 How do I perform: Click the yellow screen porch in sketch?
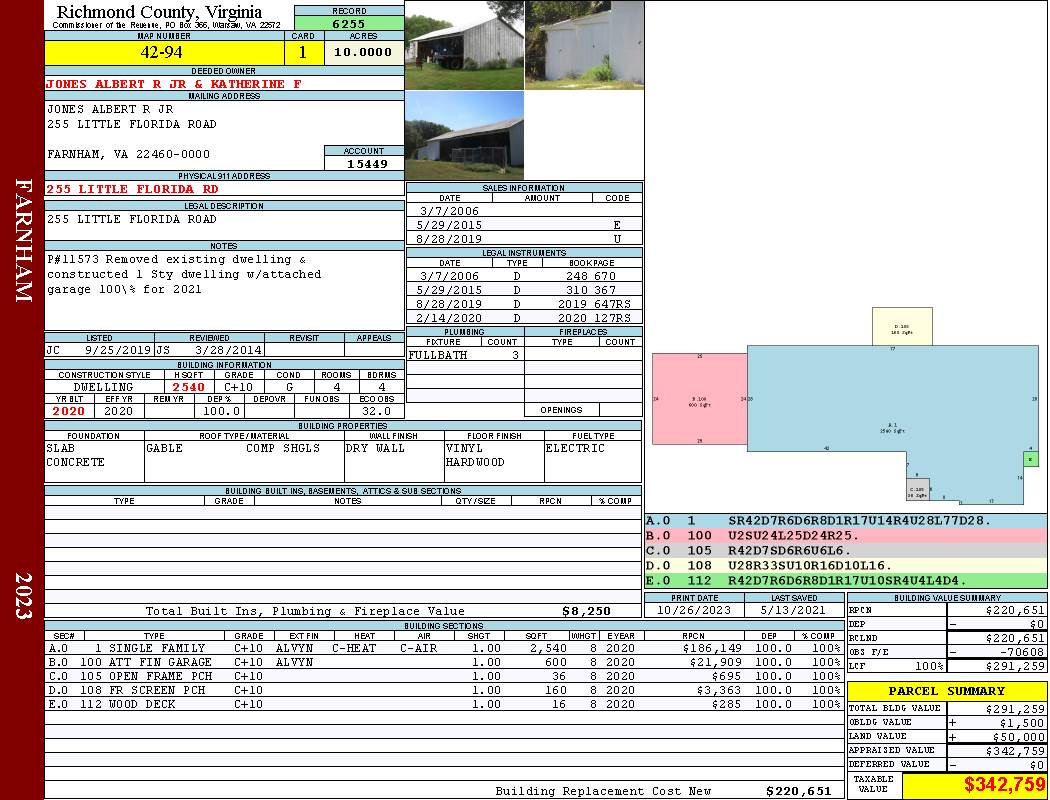902,326
